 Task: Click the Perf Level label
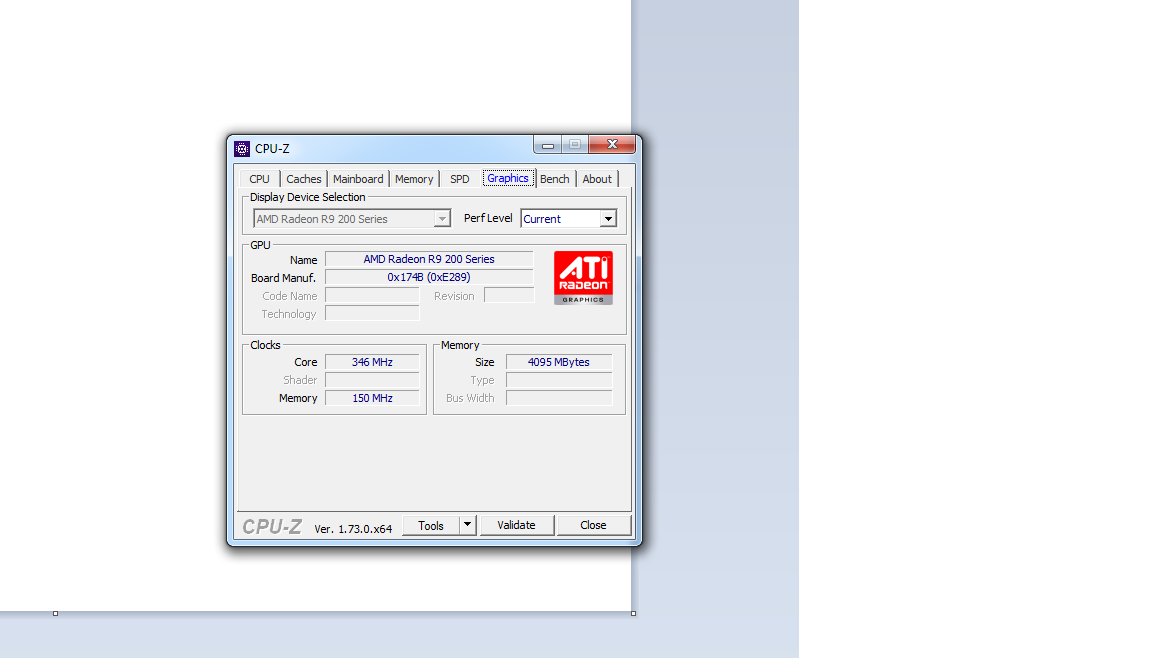488,218
